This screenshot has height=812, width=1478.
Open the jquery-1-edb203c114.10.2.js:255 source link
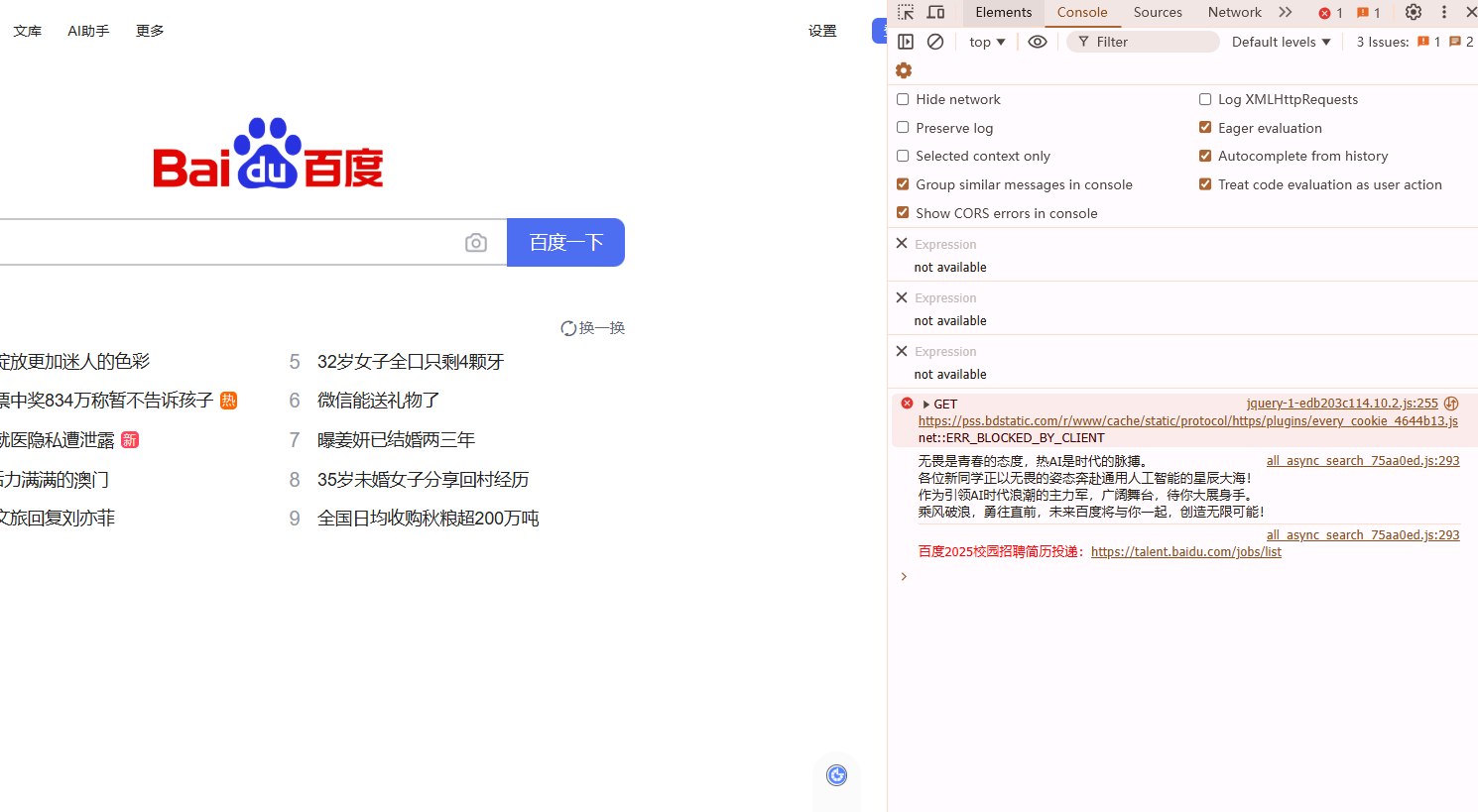tap(1342, 404)
